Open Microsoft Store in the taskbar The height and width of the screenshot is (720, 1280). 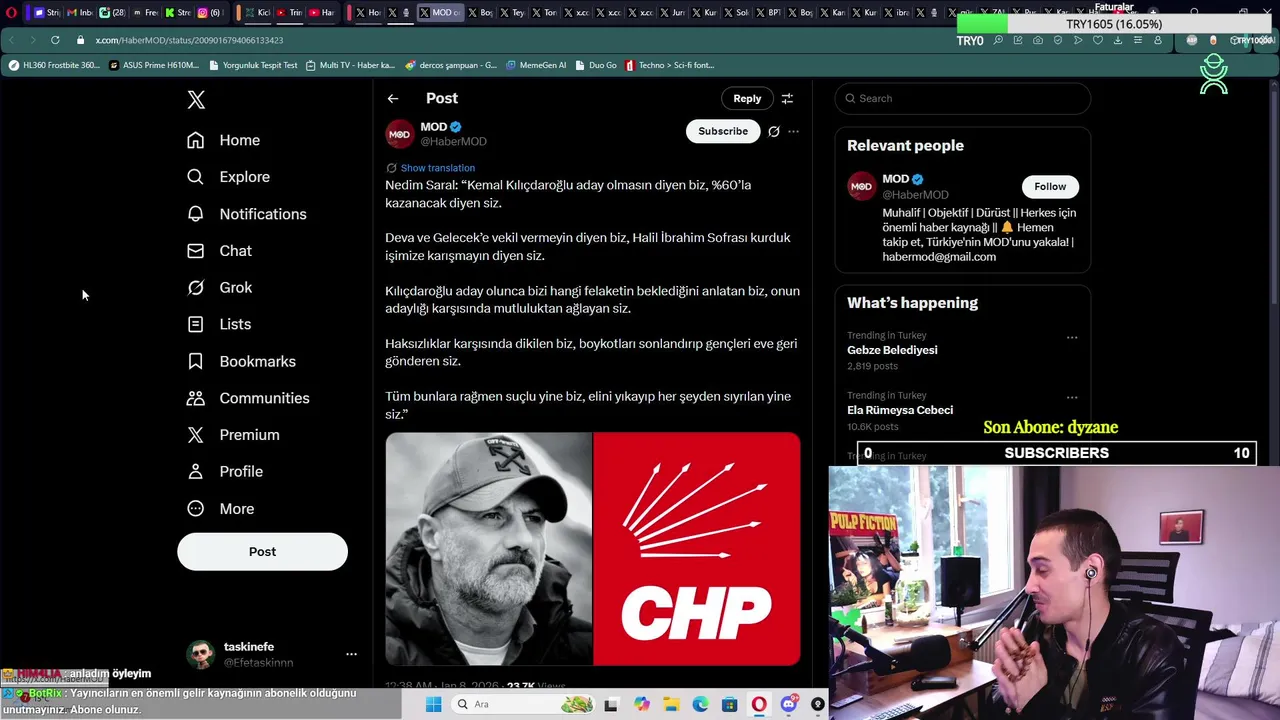[729, 704]
